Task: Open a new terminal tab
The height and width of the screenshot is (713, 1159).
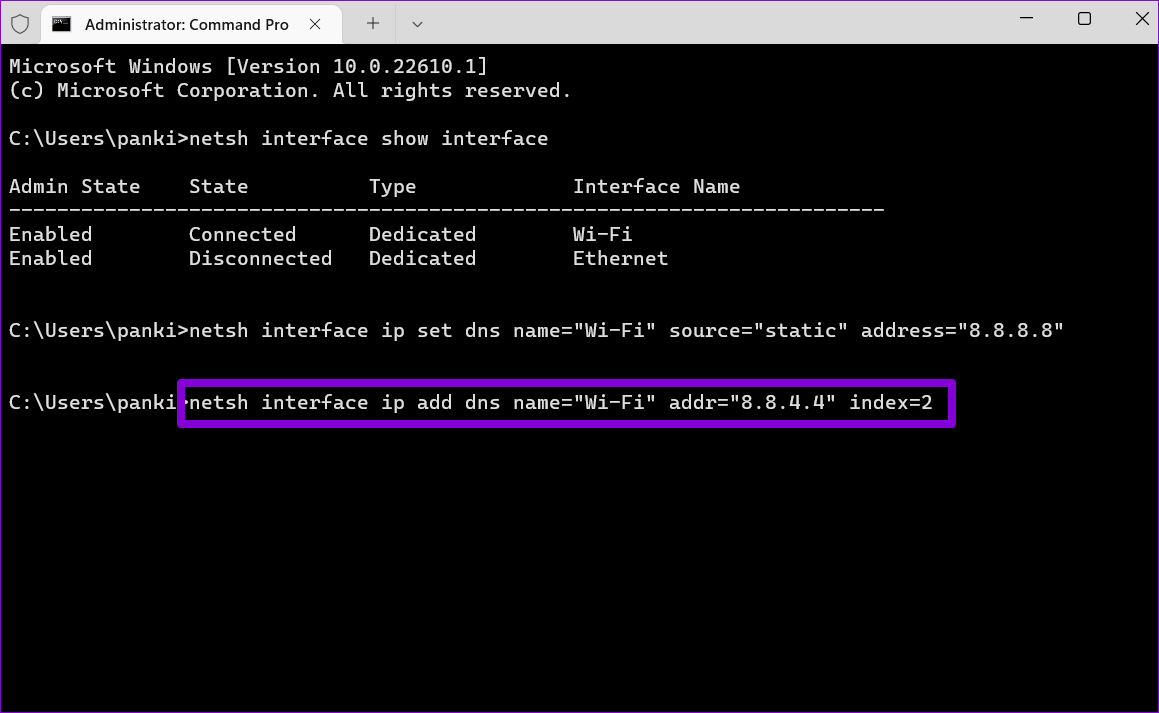Action: 373,23
